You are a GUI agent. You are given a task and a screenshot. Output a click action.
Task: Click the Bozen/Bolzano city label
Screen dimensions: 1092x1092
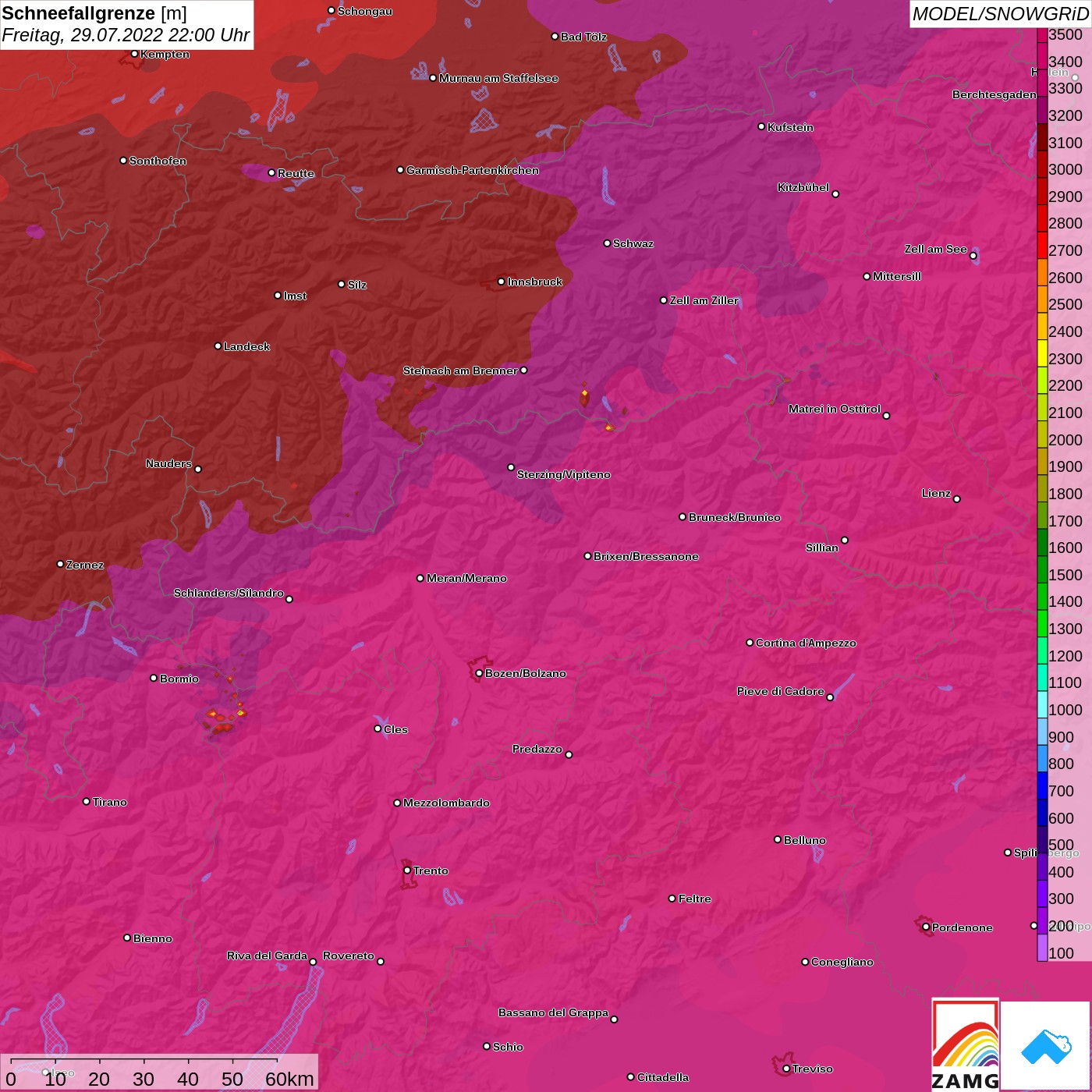tap(525, 673)
